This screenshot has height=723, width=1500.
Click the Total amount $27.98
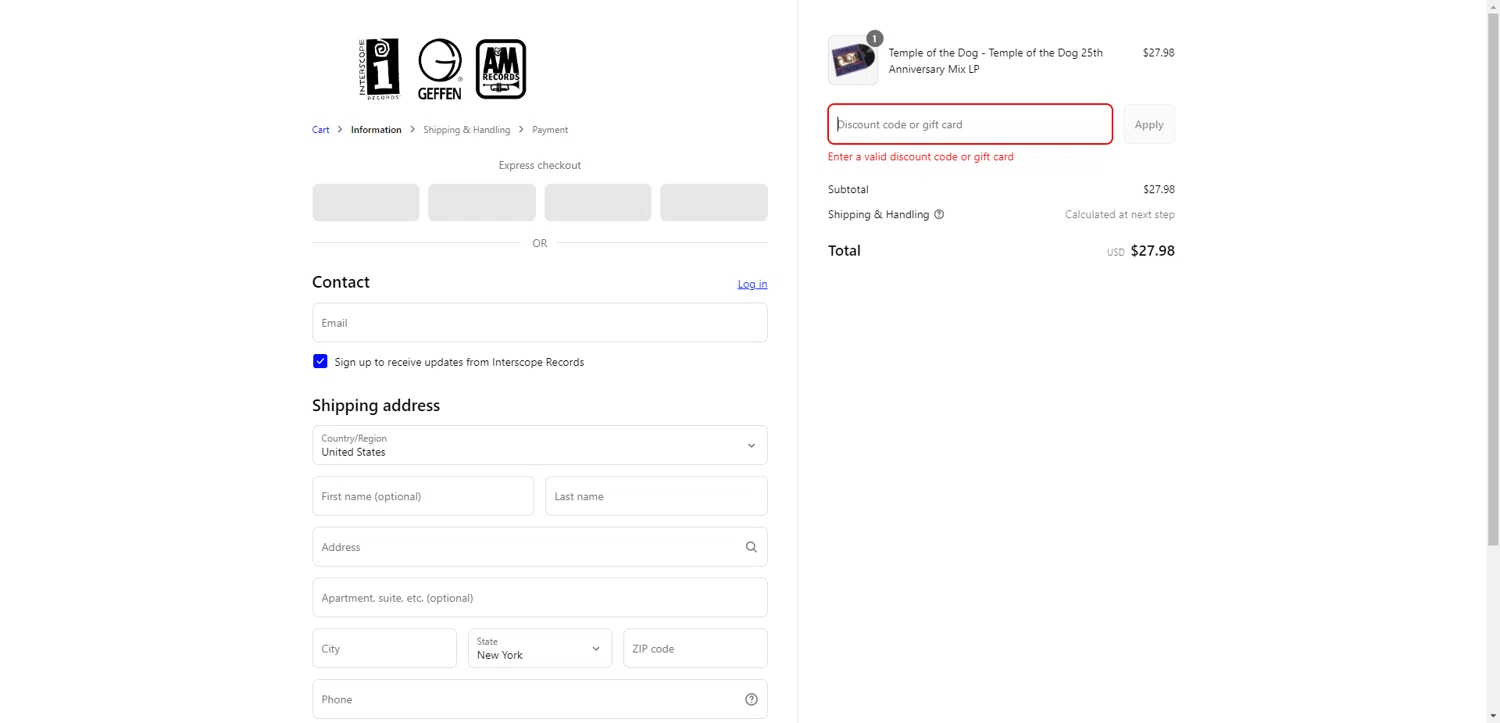1152,251
